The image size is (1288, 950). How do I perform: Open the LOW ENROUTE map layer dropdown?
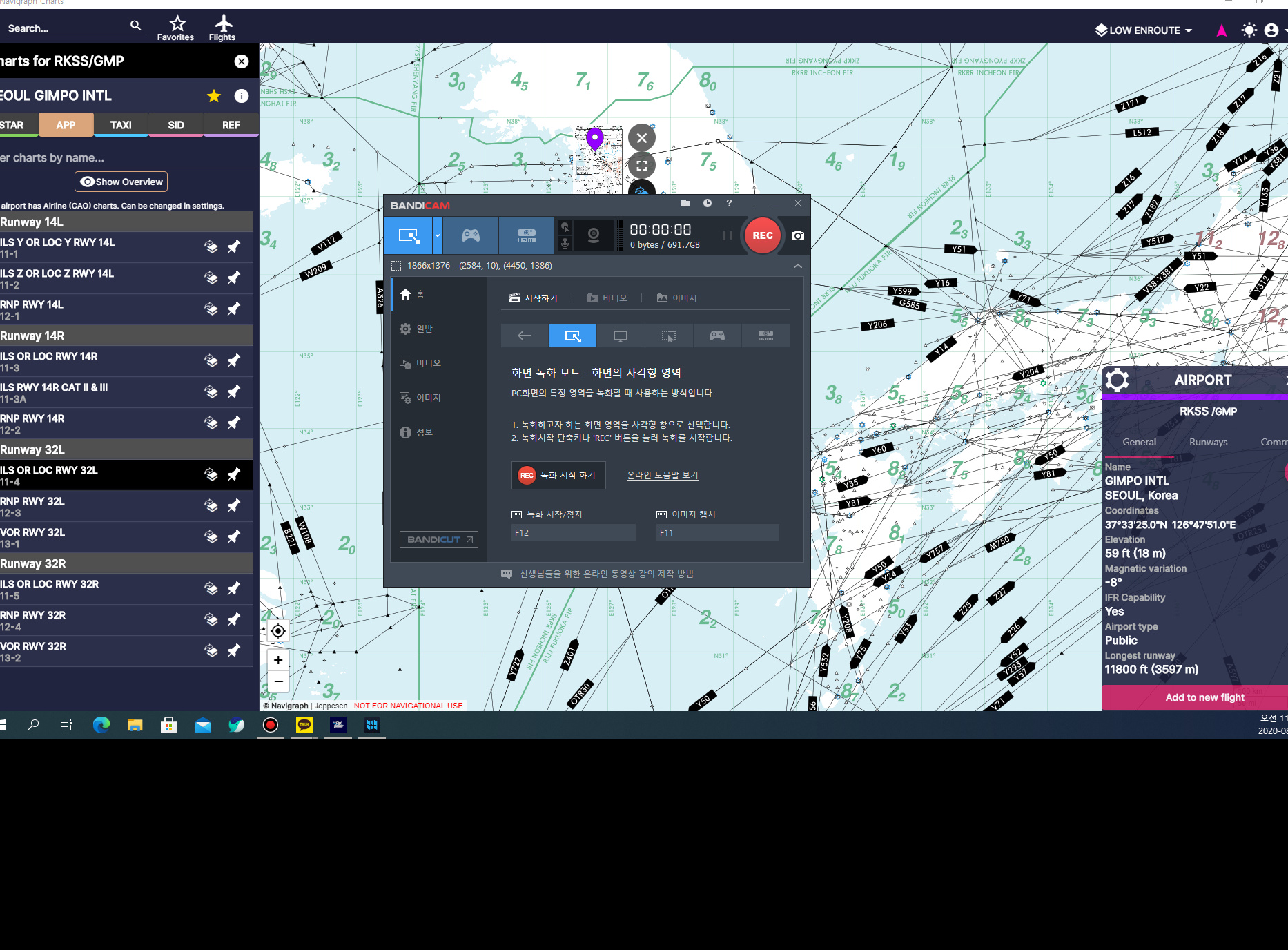coord(1144,30)
